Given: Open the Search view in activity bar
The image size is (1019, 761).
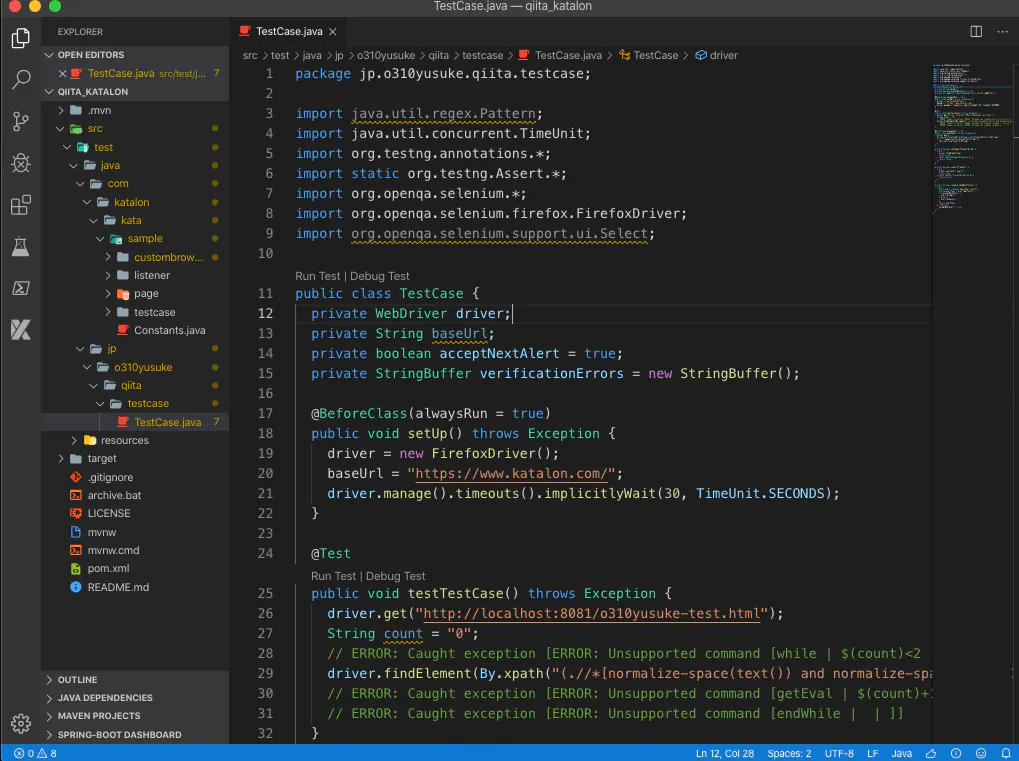Looking at the screenshot, I should 20,80.
